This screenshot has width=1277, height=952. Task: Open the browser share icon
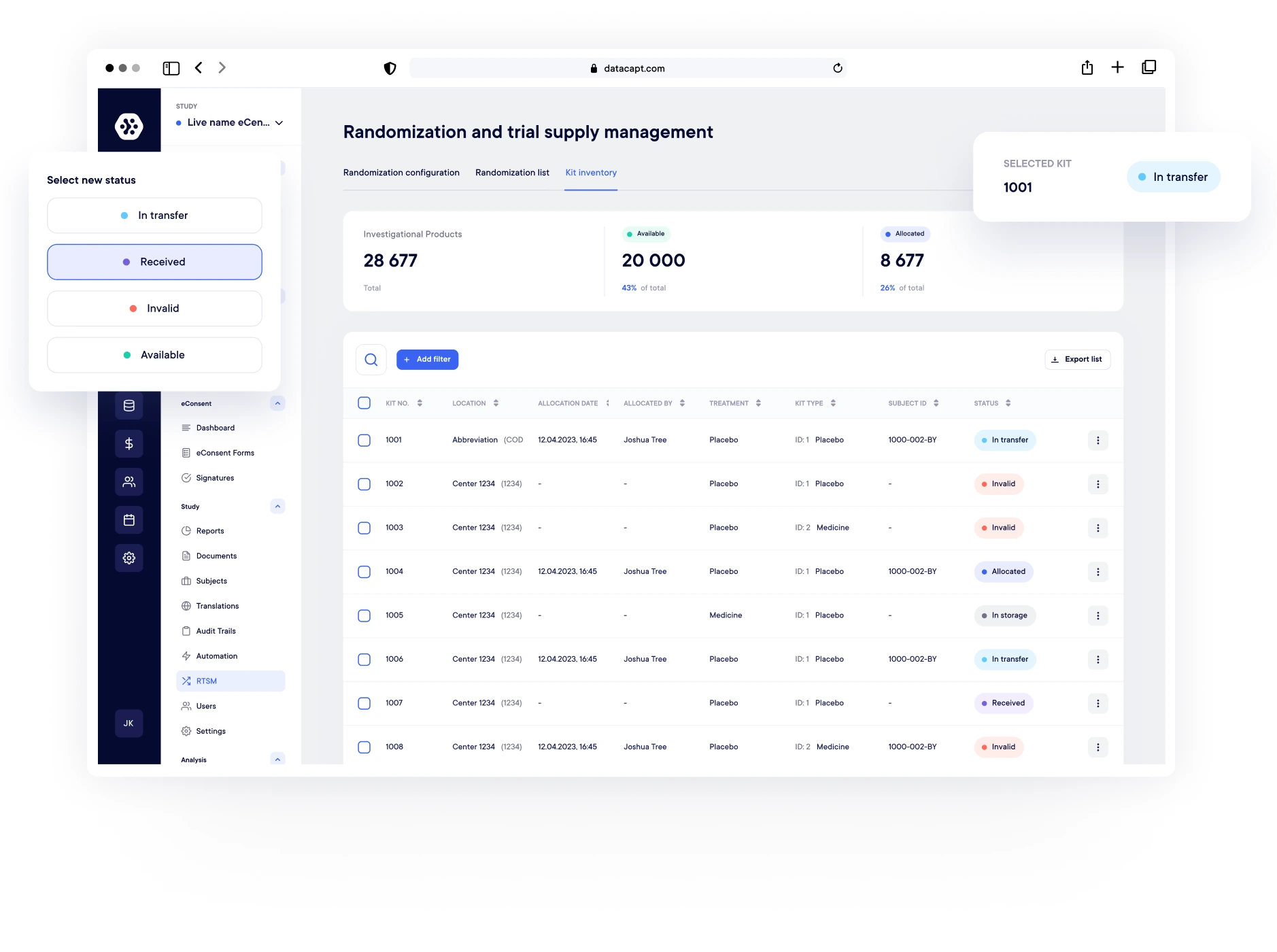[x=1087, y=67]
